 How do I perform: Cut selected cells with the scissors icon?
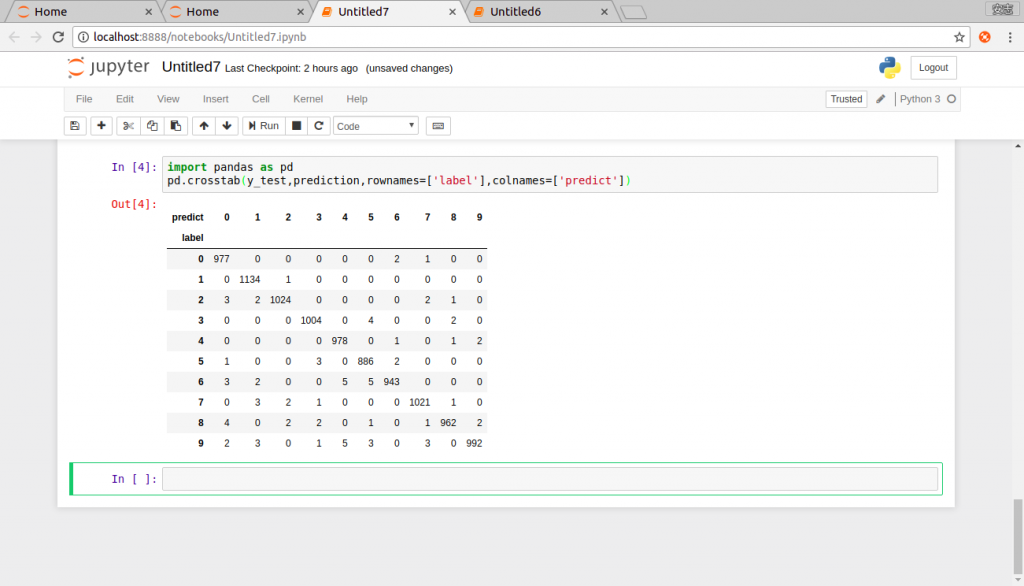coord(128,125)
